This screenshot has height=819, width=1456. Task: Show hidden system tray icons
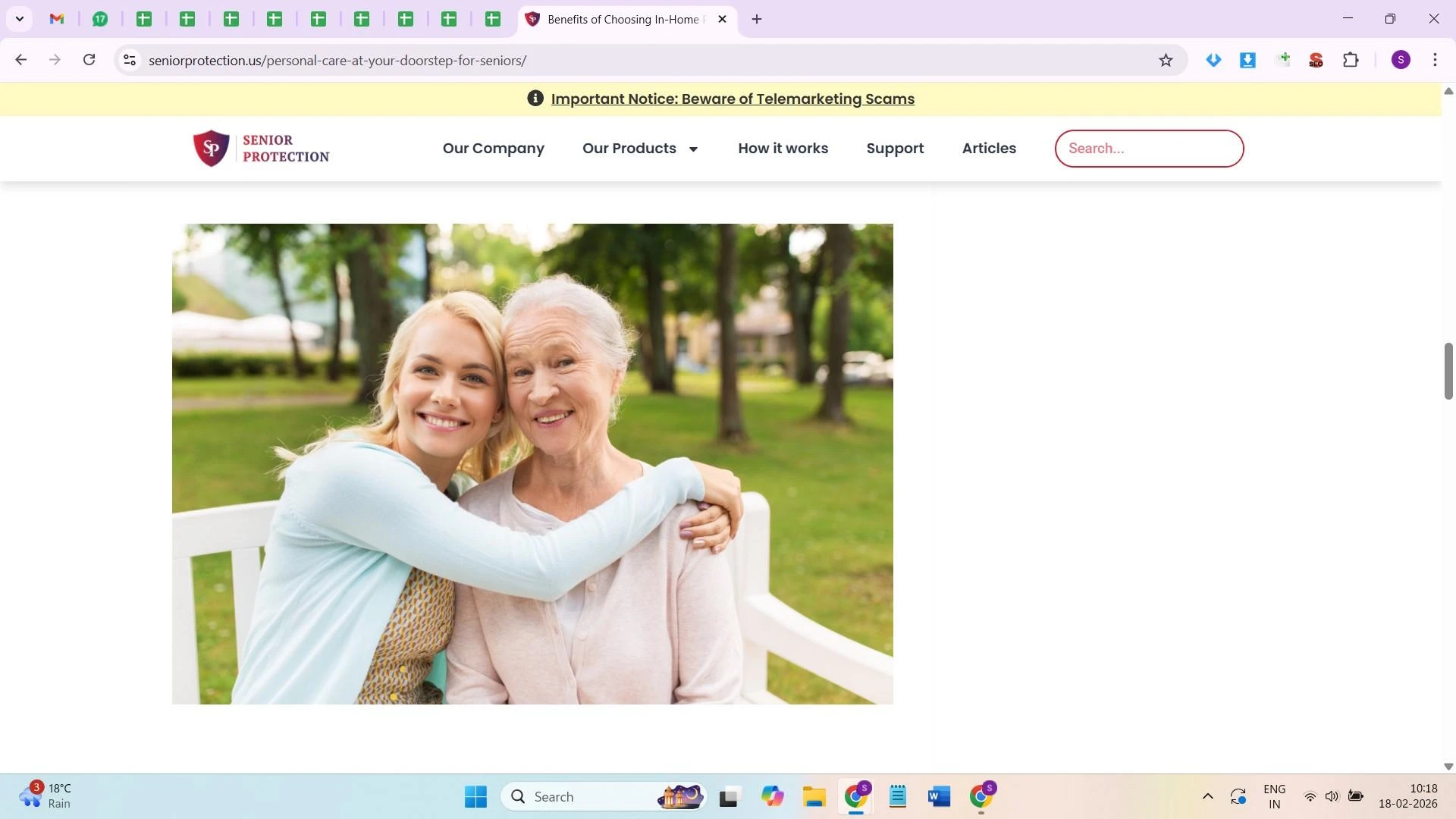(x=1208, y=797)
